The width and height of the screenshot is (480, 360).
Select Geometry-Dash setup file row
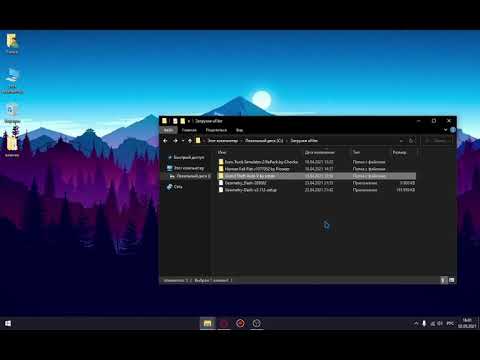(x=317, y=190)
